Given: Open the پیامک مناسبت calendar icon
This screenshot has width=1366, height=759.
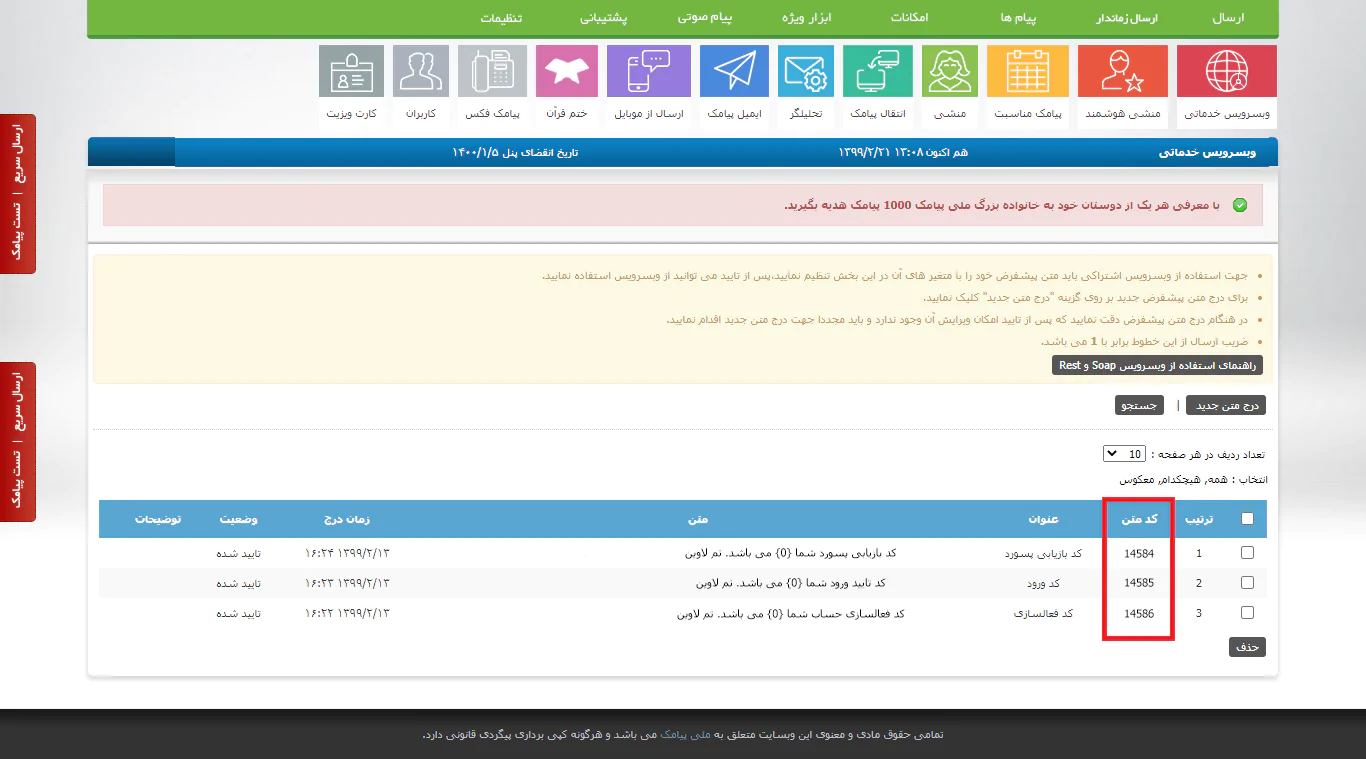Looking at the screenshot, I should point(1027,72).
